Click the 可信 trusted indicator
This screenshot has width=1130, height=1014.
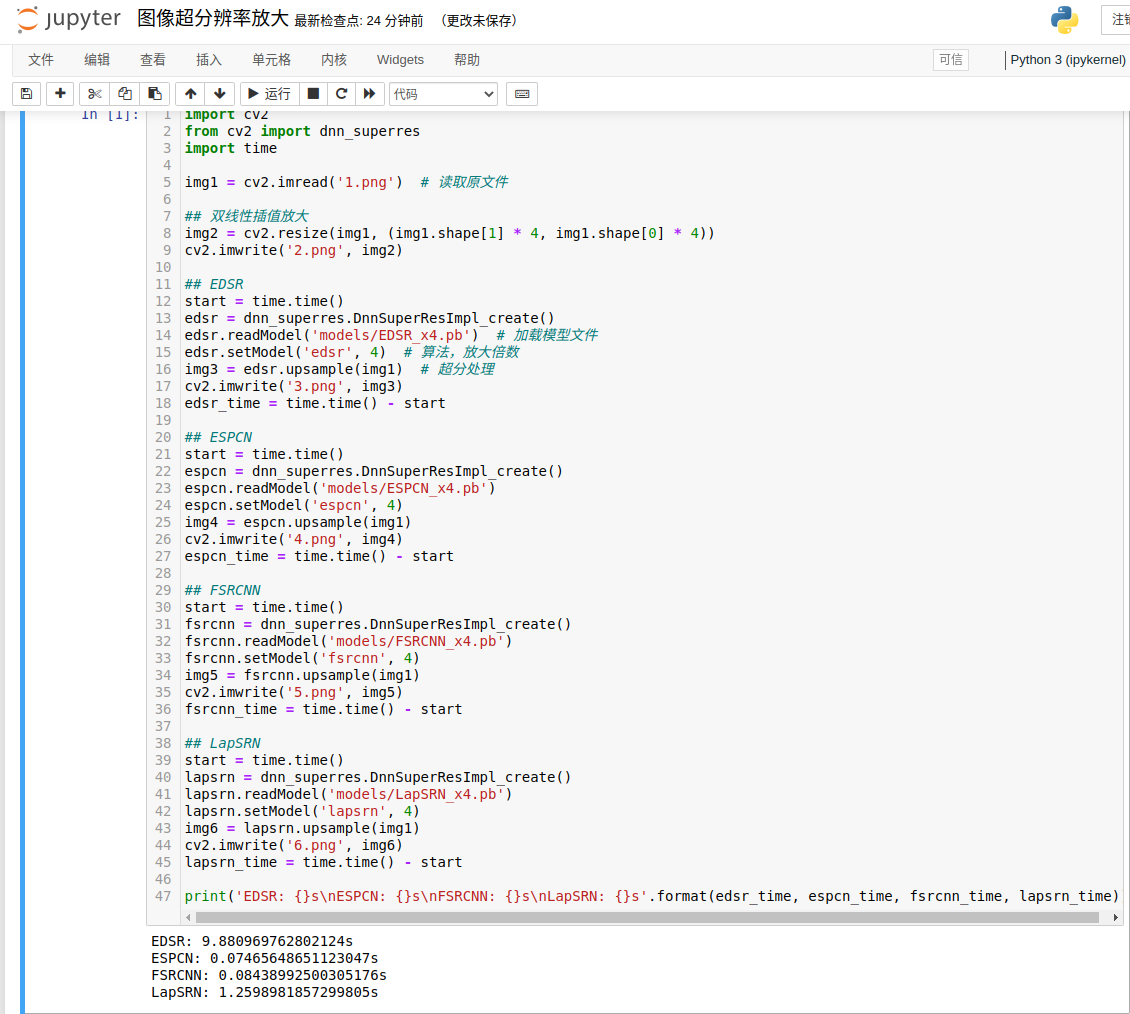[950, 60]
